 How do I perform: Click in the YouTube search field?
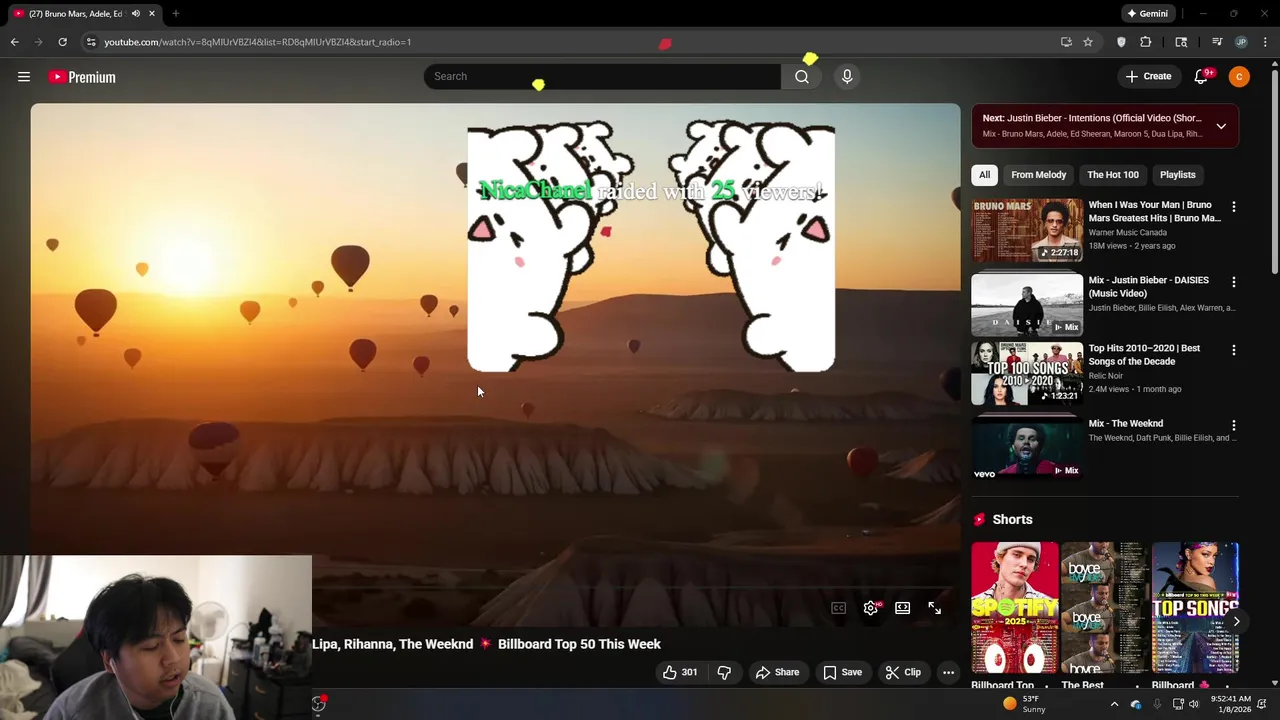click(x=602, y=76)
